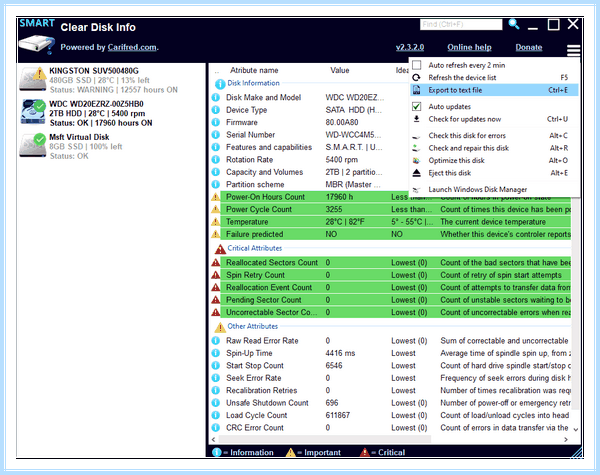
Task: Focus the Find search field
Action: coord(461,24)
